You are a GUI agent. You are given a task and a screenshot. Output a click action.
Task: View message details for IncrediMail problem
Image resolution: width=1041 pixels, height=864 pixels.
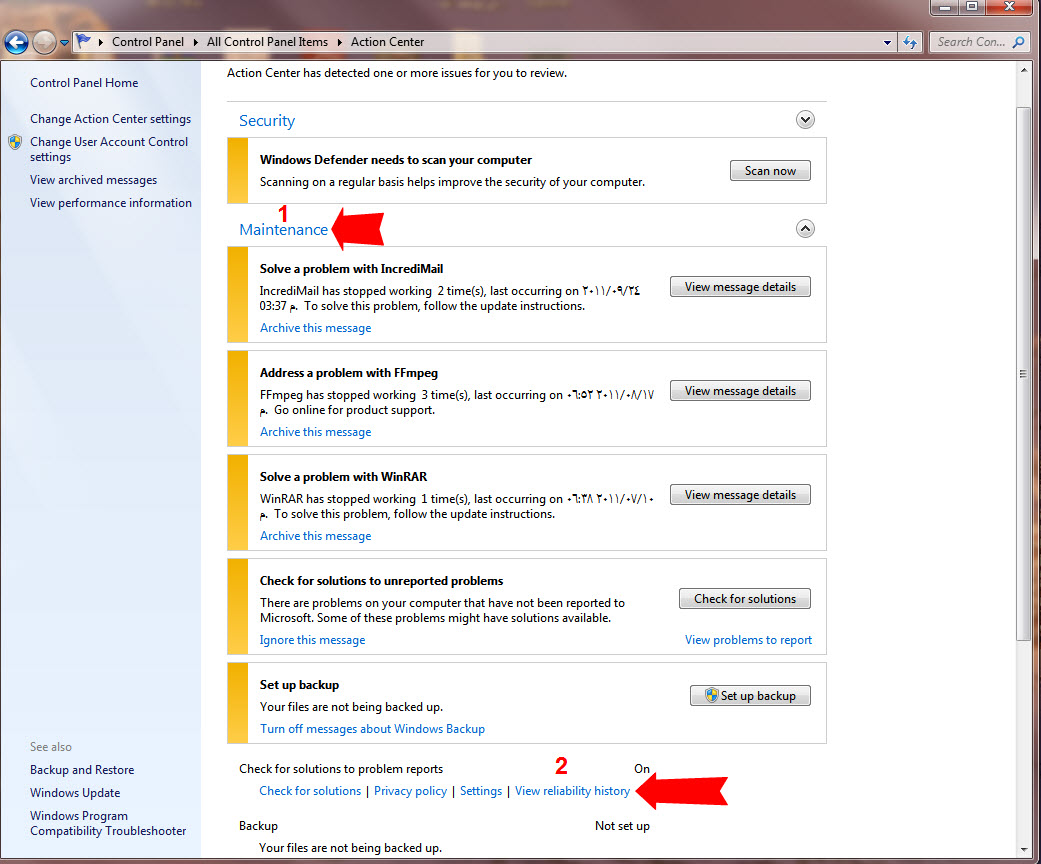click(740, 287)
